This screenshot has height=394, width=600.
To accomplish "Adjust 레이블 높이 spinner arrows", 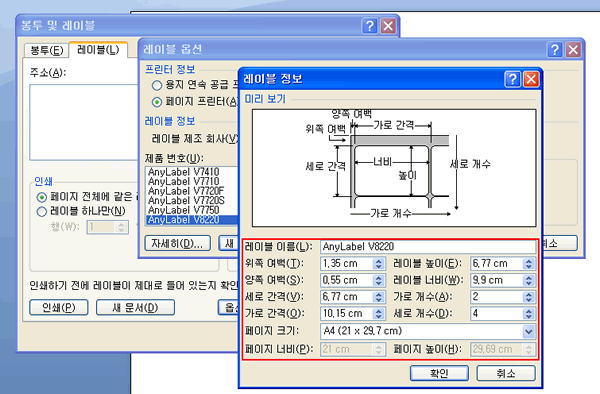I will 528,264.
